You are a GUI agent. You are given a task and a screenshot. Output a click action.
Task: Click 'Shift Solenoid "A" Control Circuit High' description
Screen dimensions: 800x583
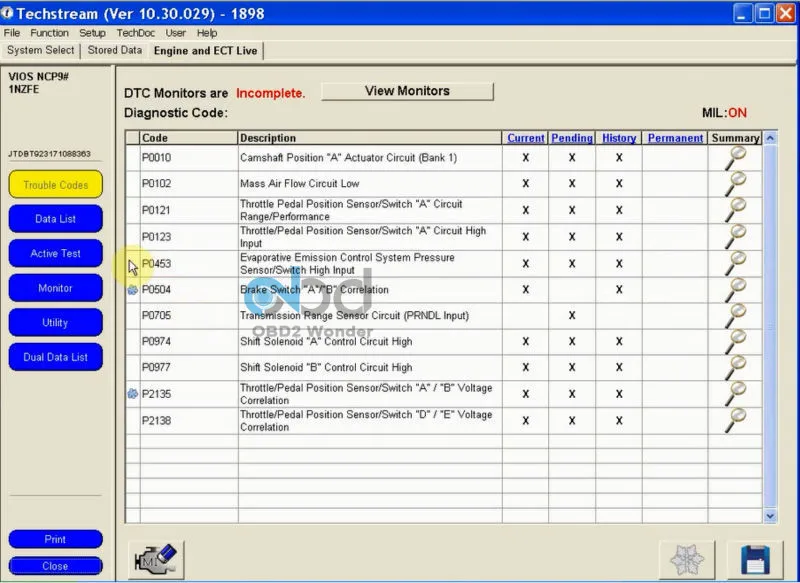(x=326, y=342)
